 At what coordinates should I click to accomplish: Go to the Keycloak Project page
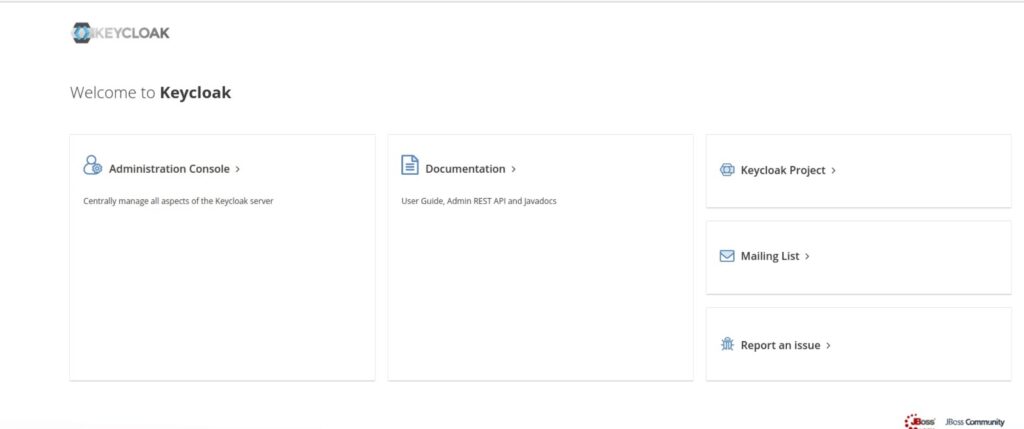[x=782, y=170]
